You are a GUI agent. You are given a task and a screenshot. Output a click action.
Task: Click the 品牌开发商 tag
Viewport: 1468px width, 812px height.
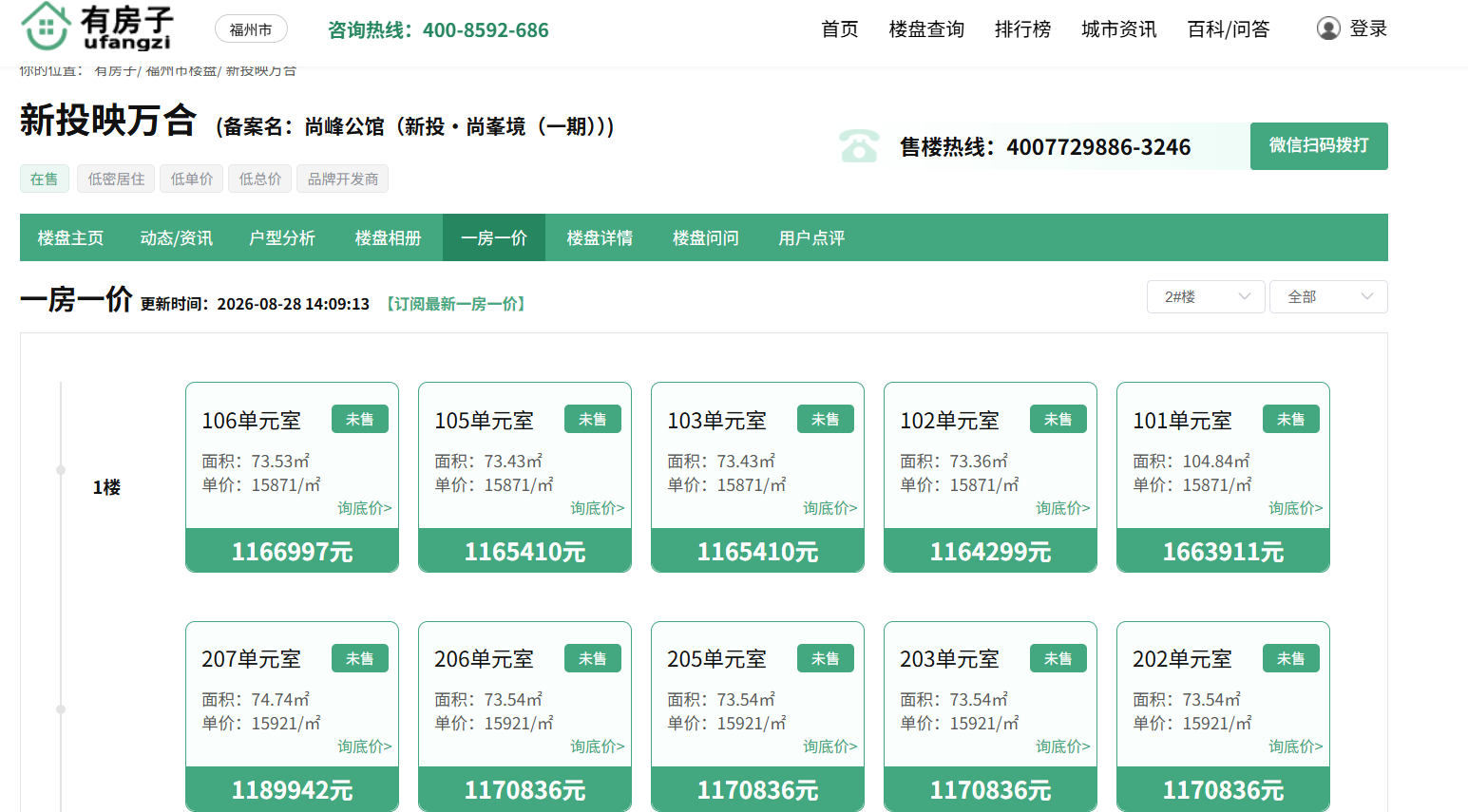tap(343, 179)
